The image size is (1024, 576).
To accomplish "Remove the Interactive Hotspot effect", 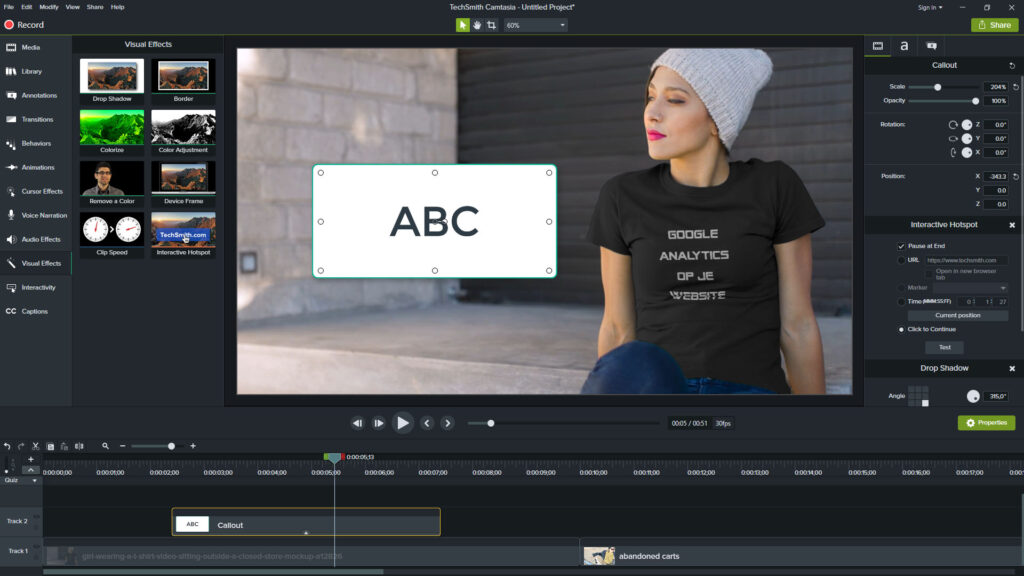I will (1012, 225).
